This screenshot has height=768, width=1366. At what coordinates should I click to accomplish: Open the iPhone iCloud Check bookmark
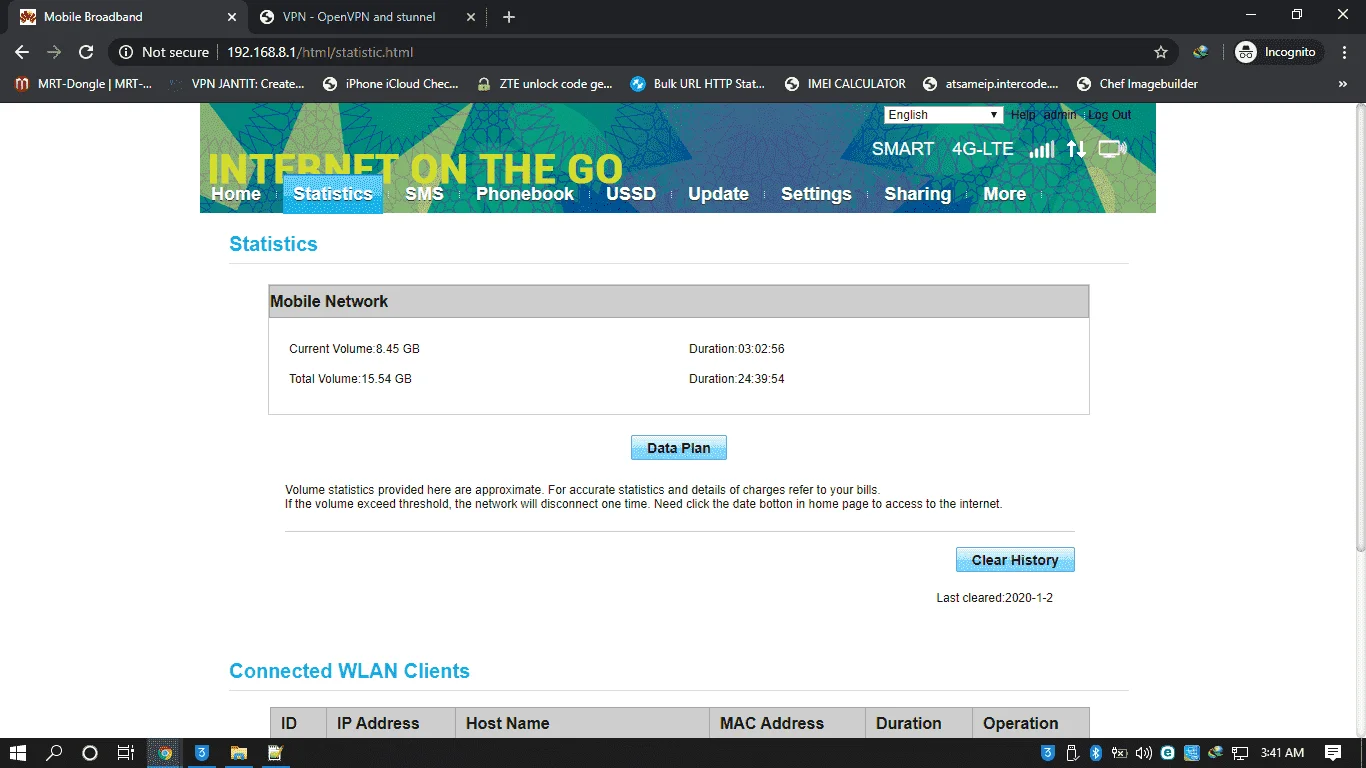pos(391,84)
